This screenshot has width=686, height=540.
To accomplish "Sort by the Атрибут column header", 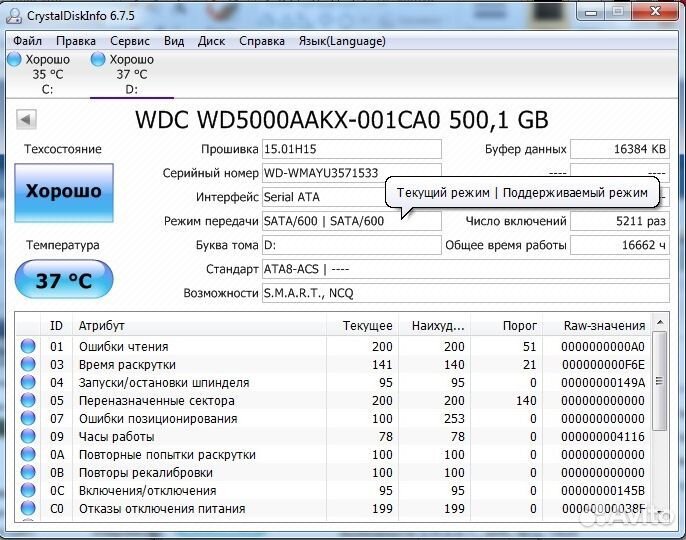I will pyautogui.click(x=199, y=326).
